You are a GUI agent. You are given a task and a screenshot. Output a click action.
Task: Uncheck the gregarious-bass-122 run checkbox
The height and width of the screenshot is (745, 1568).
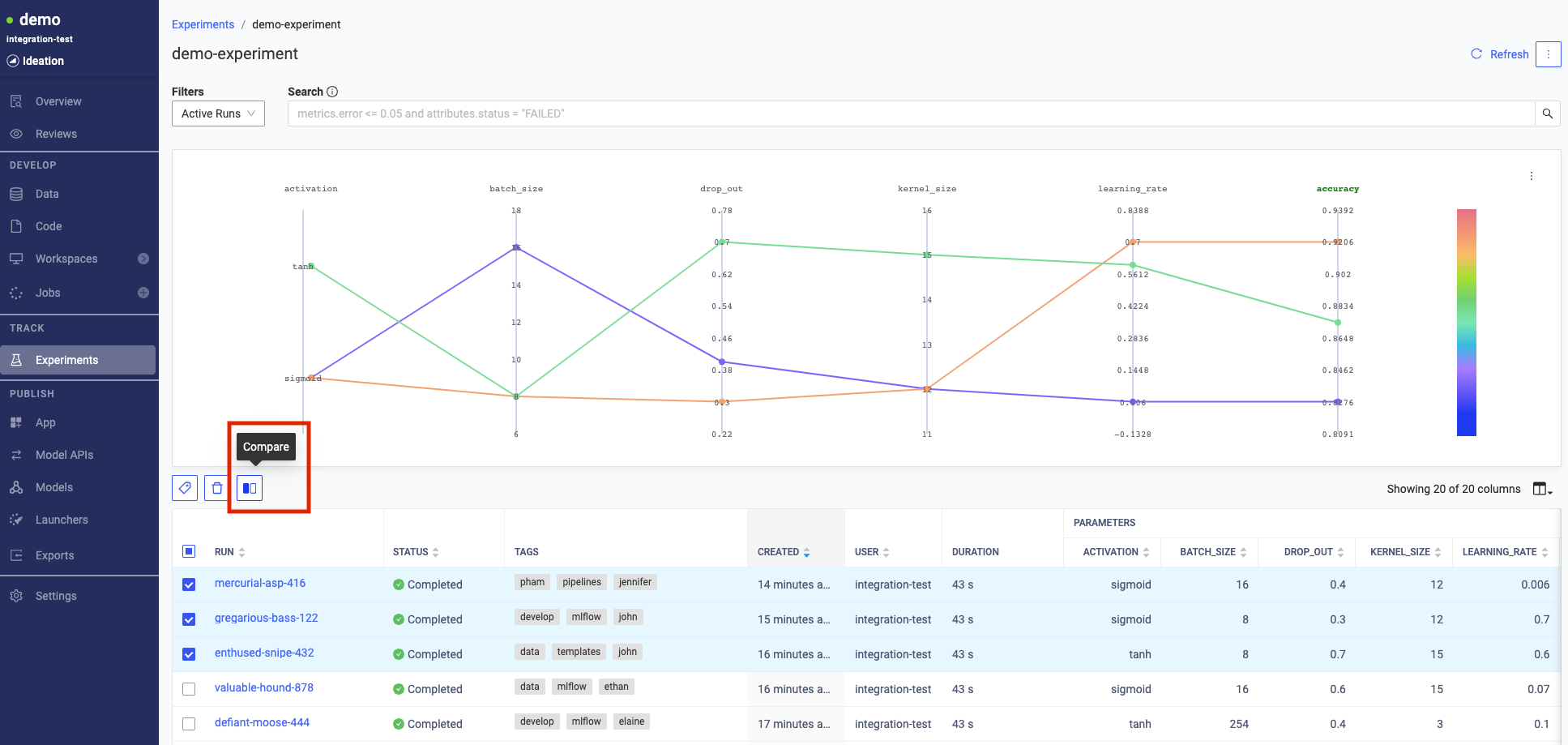click(189, 619)
